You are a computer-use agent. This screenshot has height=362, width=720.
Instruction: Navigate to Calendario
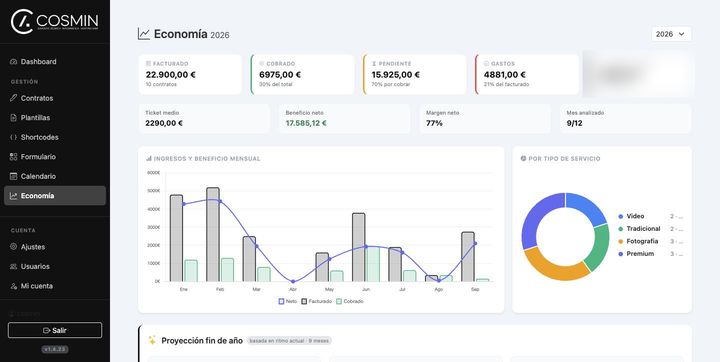coord(55,176)
